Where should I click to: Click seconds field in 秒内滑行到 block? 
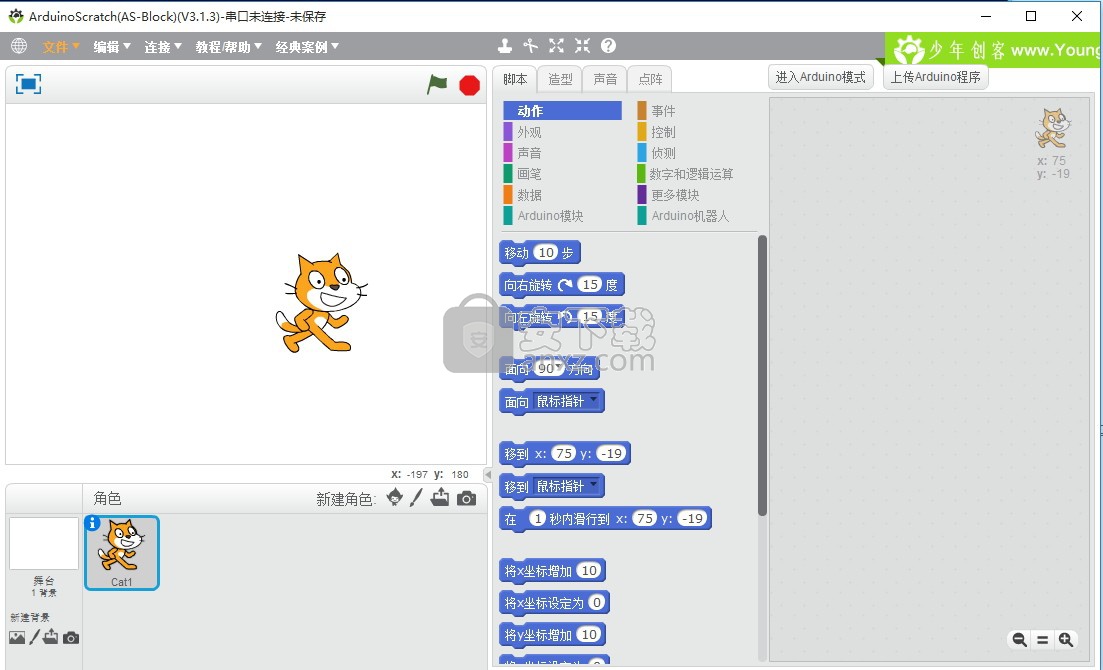coord(537,519)
